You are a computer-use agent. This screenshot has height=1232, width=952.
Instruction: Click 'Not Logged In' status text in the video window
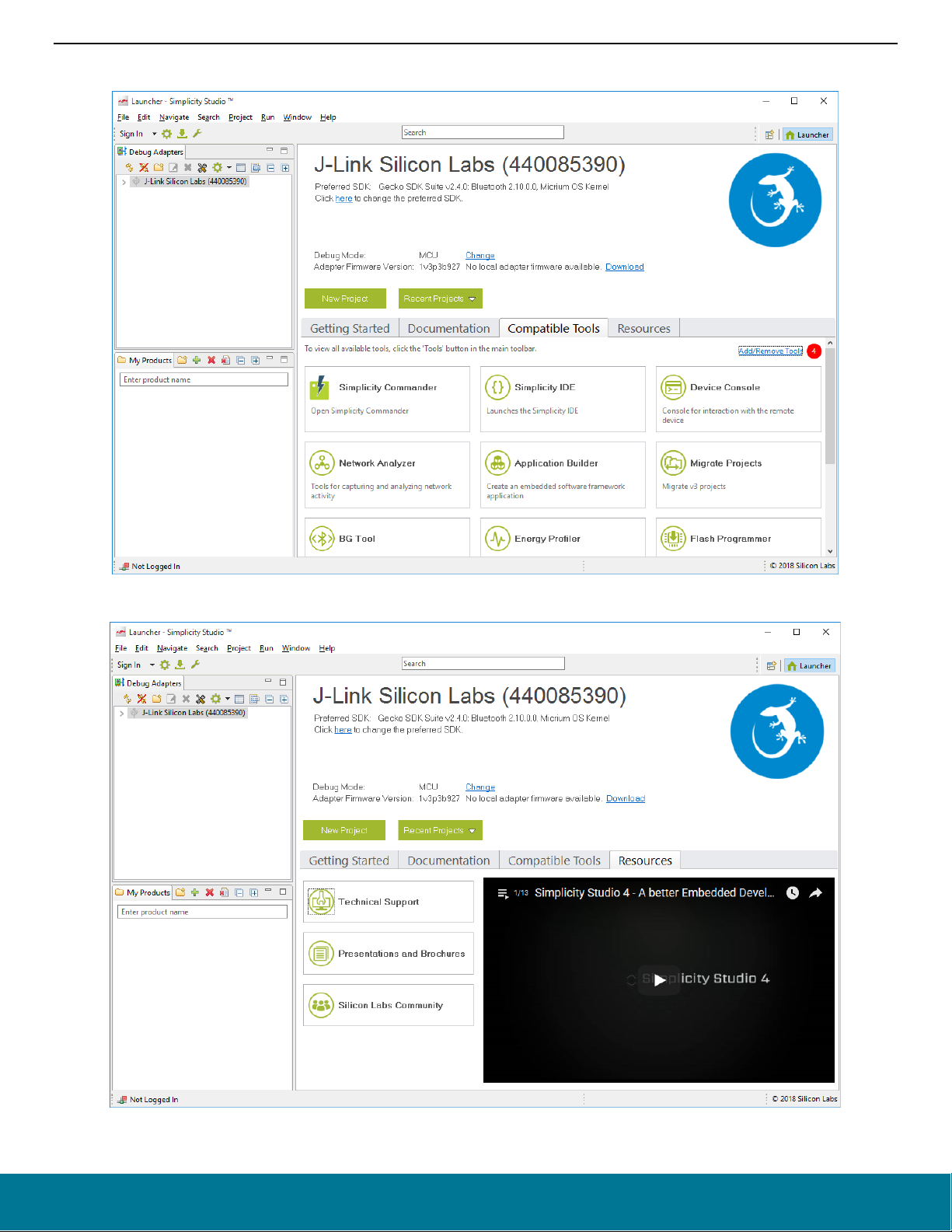pos(154,1100)
